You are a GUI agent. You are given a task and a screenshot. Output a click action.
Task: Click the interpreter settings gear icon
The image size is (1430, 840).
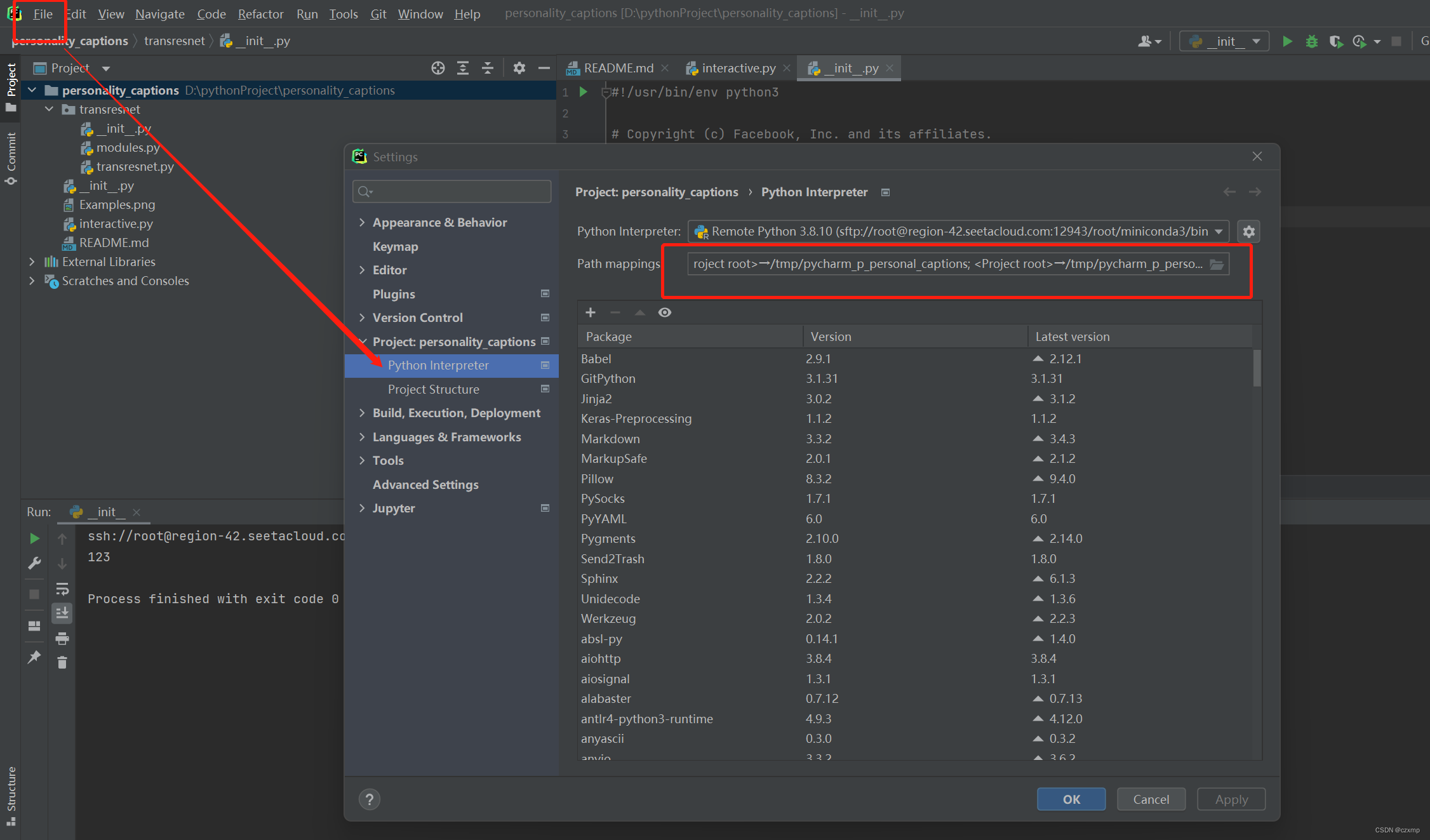pyautogui.click(x=1248, y=232)
